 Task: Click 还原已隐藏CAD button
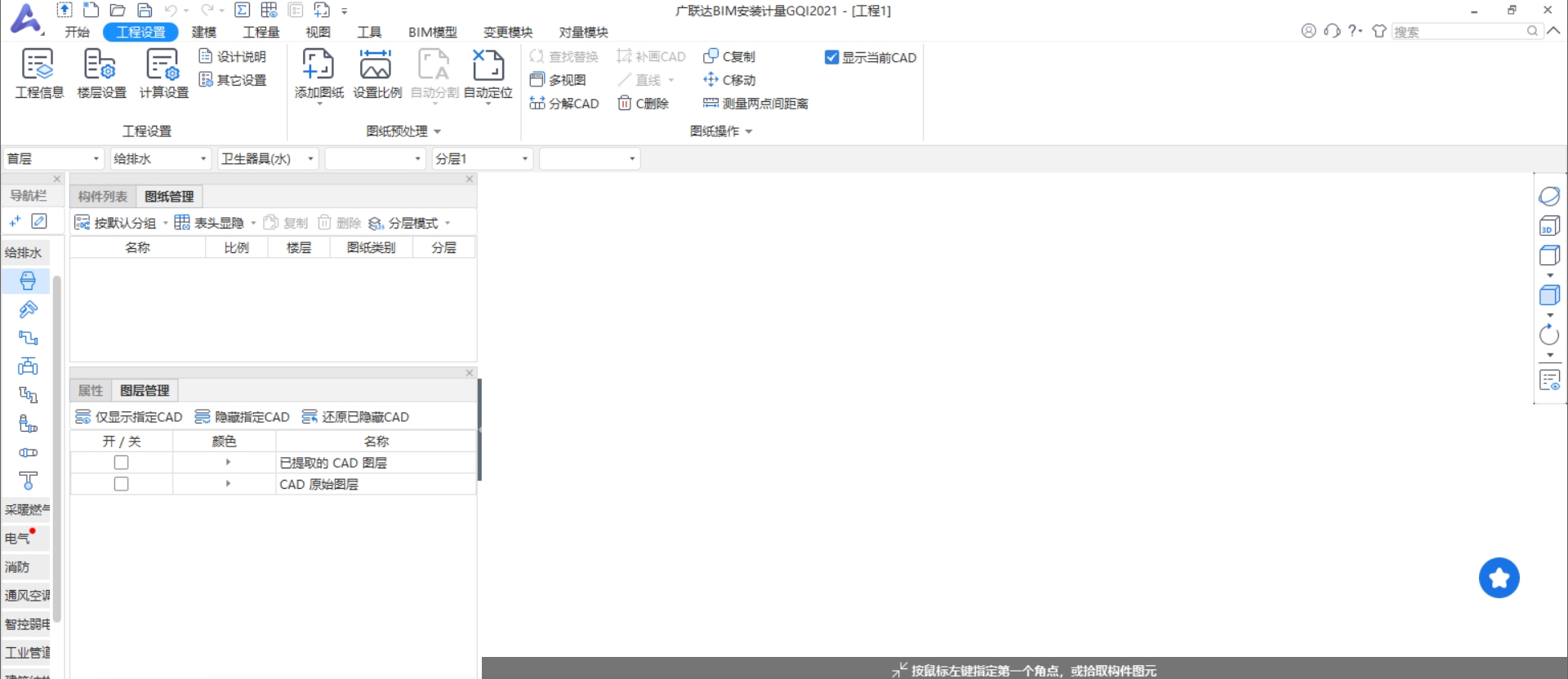point(355,417)
